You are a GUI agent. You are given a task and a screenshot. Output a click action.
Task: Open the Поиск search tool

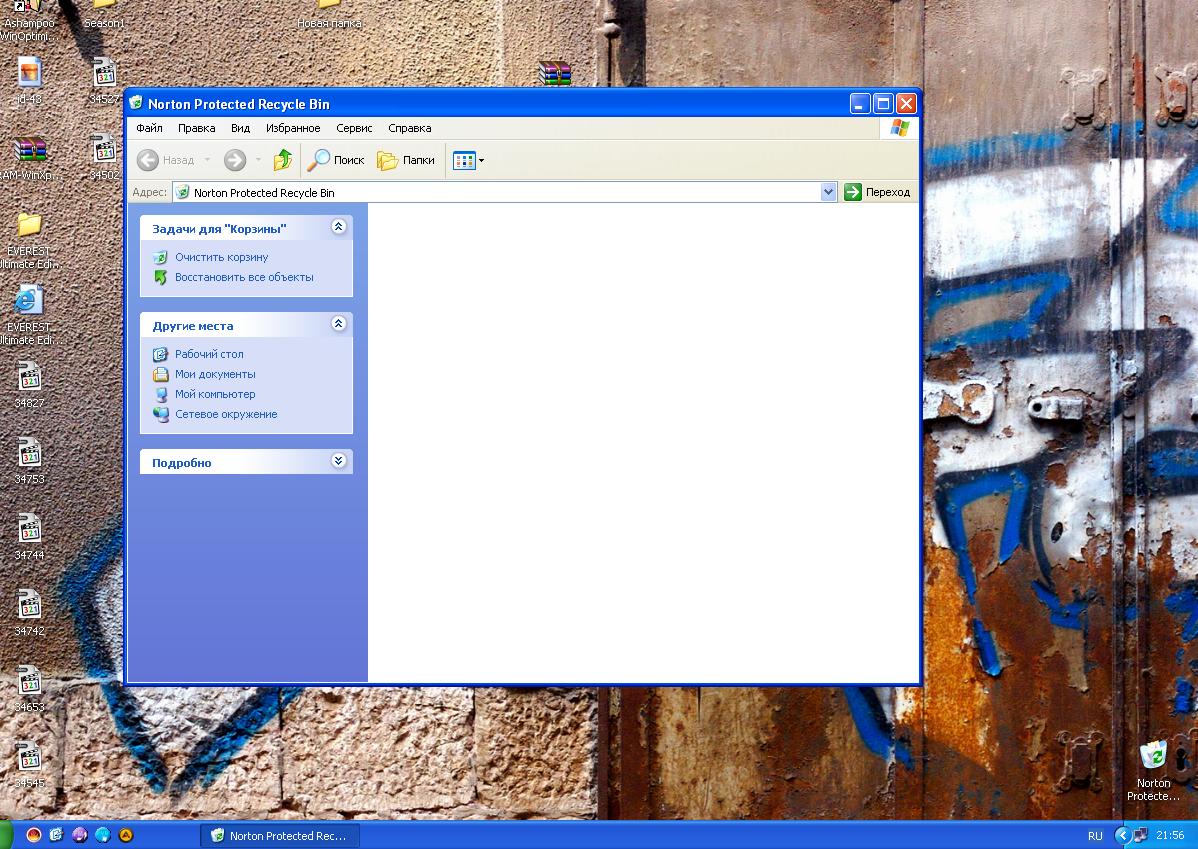pyautogui.click(x=336, y=160)
